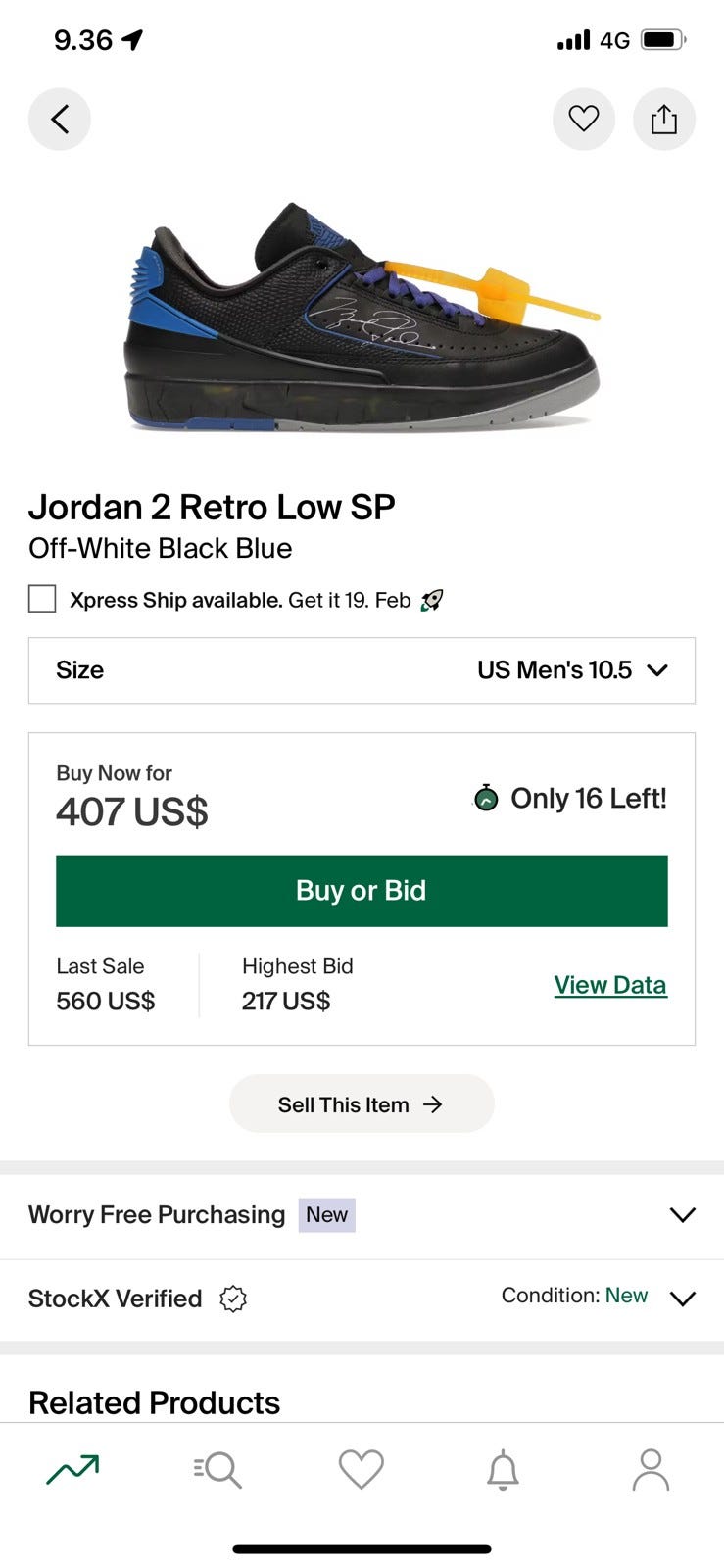The height and width of the screenshot is (1568, 724).
Task: Tap the back arrow button
Action: click(x=60, y=120)
